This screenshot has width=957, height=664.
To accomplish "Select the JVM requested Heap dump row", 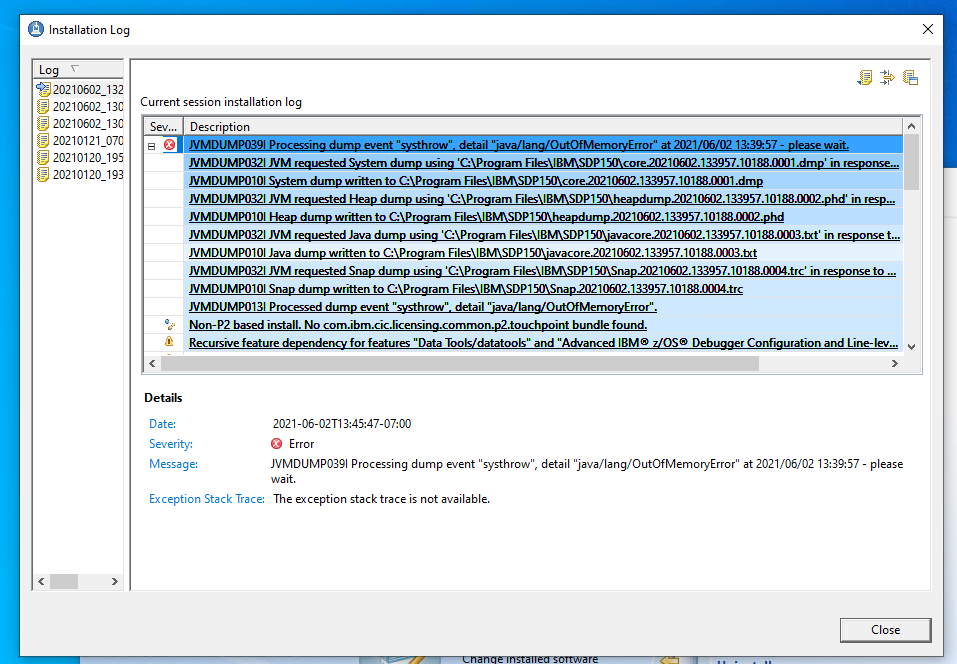I will click(542, 199).
